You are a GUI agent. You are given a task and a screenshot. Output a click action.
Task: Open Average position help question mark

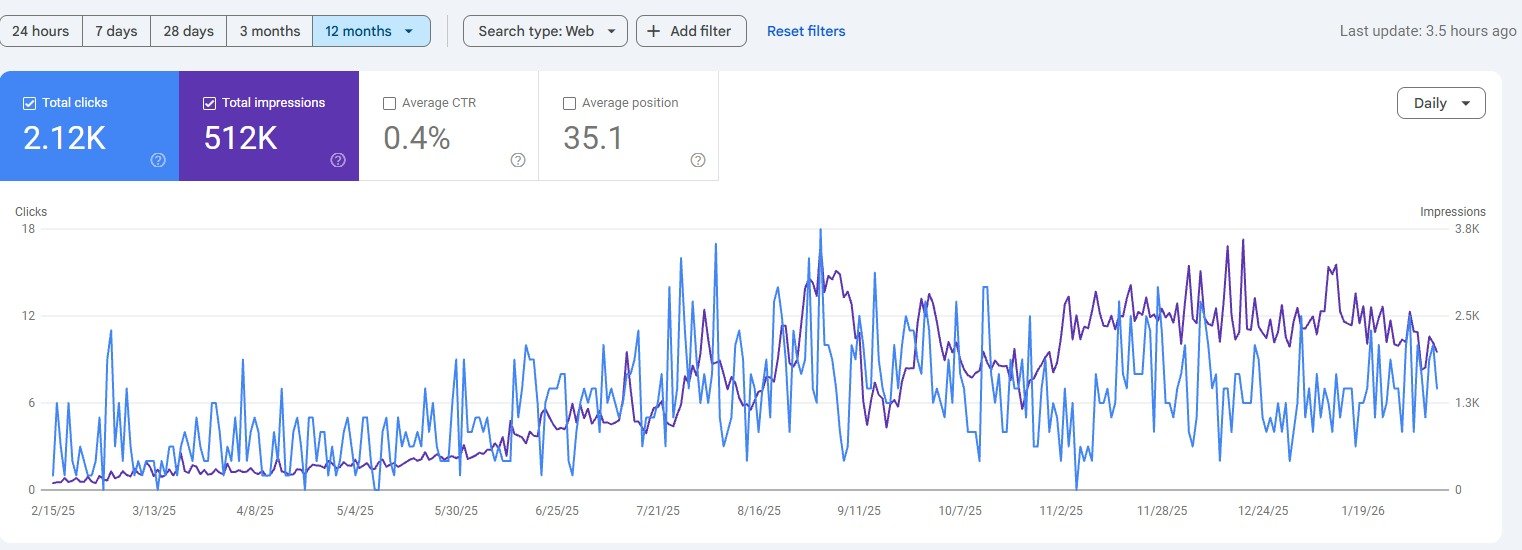(698, 160)
